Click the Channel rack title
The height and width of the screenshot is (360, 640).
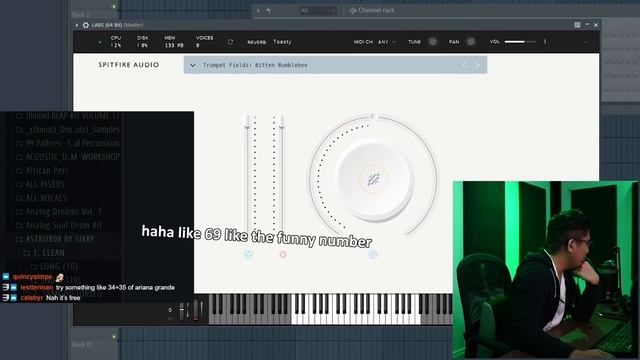(x=376, y=10)
